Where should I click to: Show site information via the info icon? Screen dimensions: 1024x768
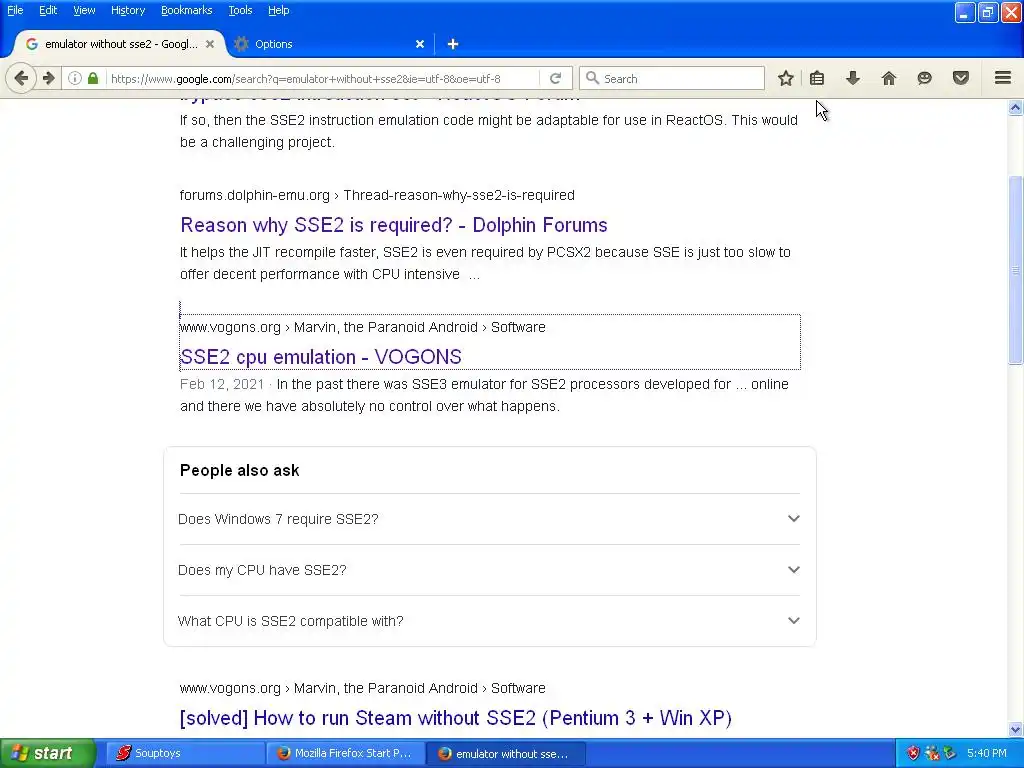(x=75, y=78)
